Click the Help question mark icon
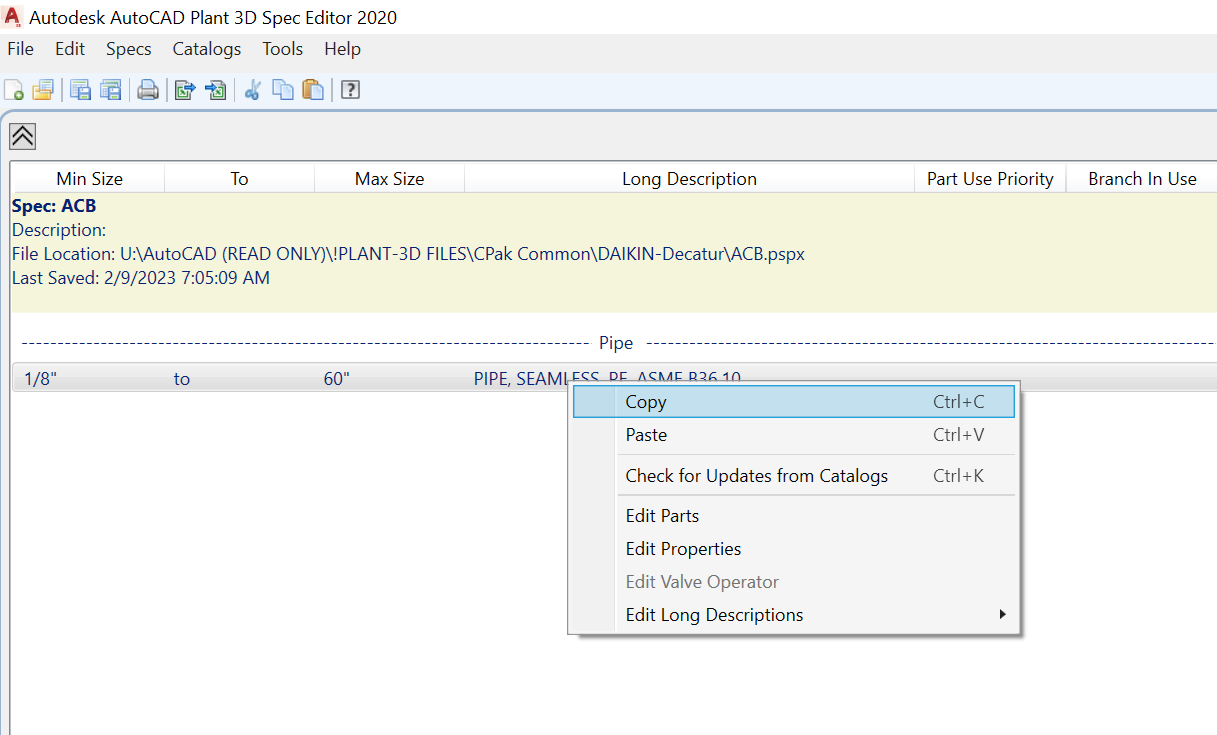The image size is (1217, 735). tap(350, 90)
